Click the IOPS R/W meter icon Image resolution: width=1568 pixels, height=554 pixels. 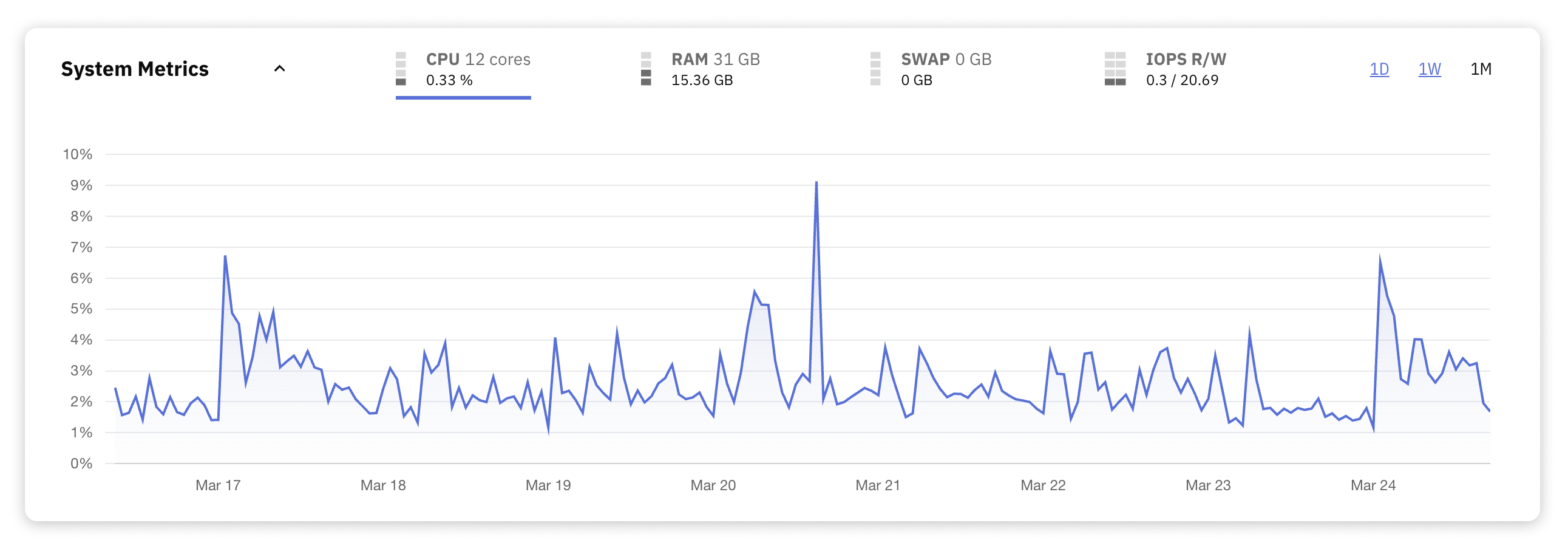click(x=1114, y=69)
